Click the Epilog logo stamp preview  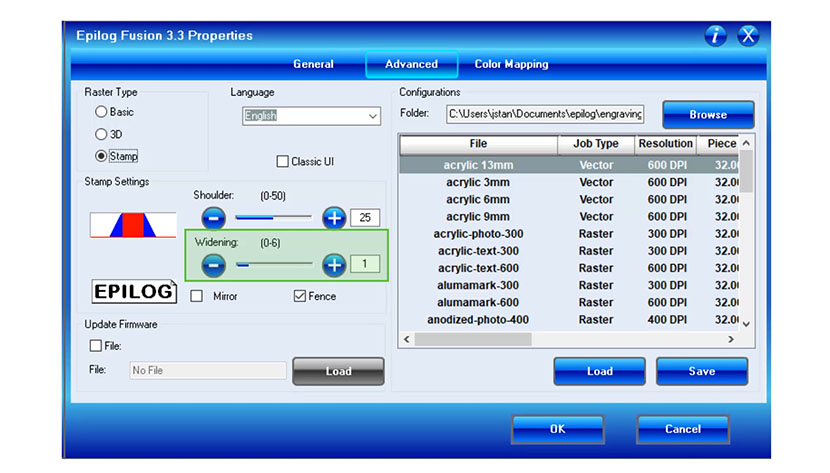(134, 292)
